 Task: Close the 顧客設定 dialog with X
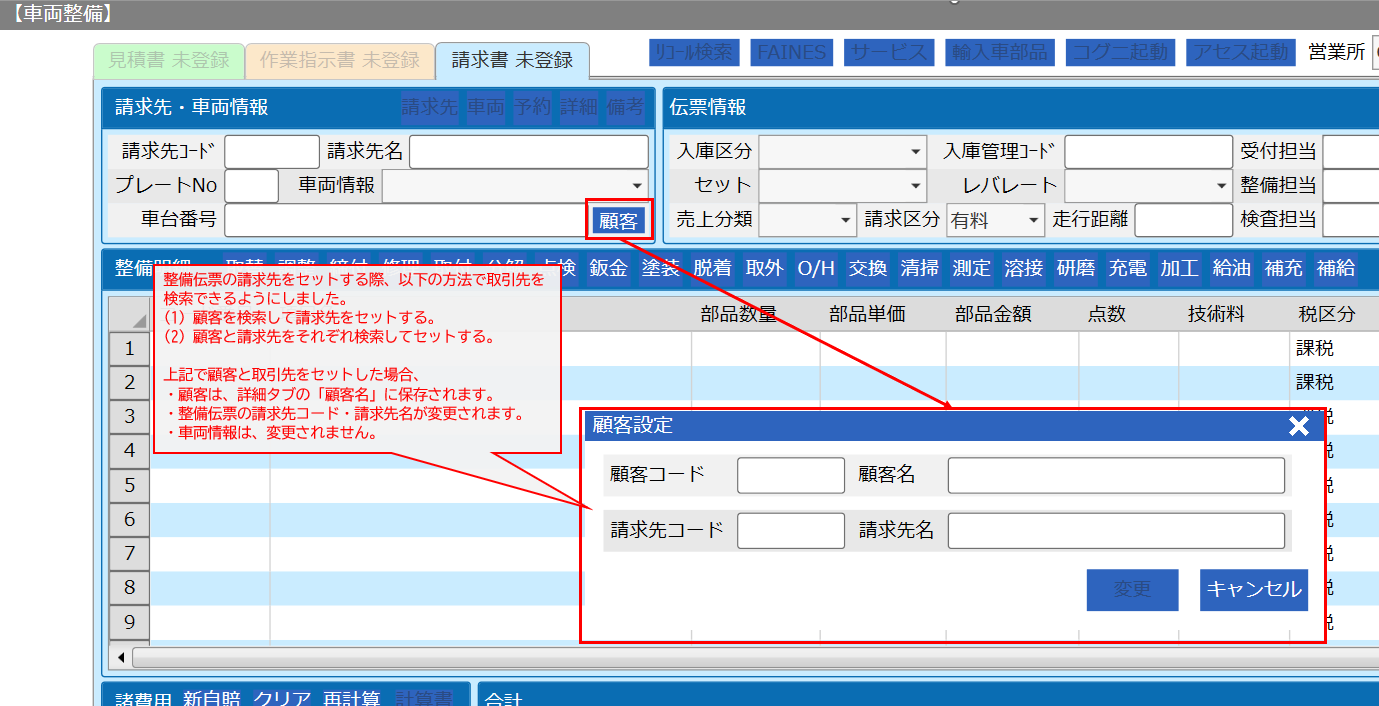(1298, 427)
